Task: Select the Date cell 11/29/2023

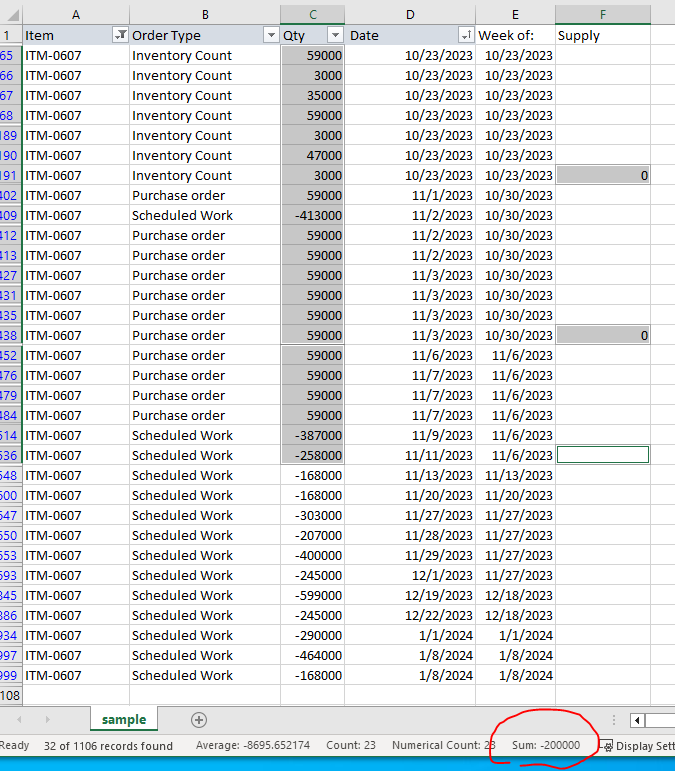Action: (410, 555)
